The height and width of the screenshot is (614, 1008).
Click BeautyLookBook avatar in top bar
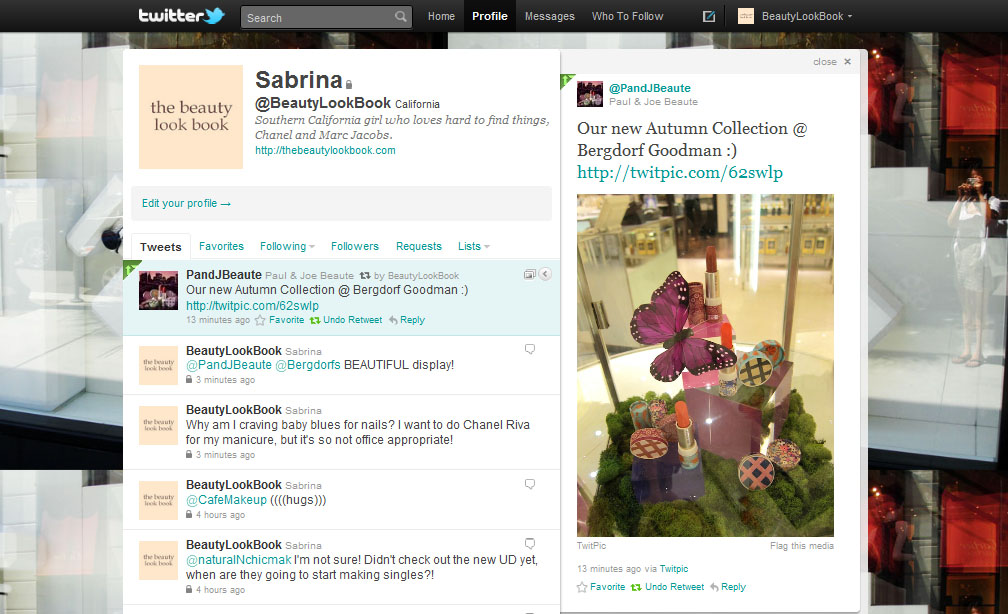click(746, 16)
